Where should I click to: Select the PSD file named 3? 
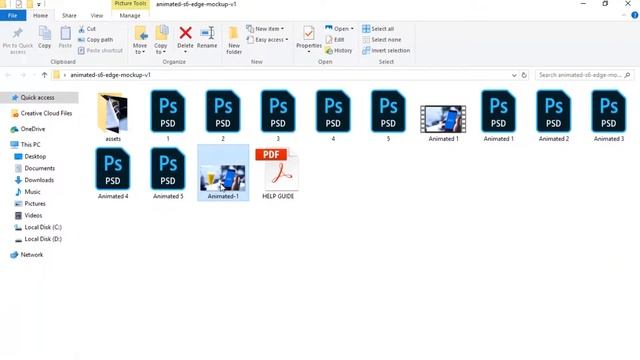tap(278, 116)
